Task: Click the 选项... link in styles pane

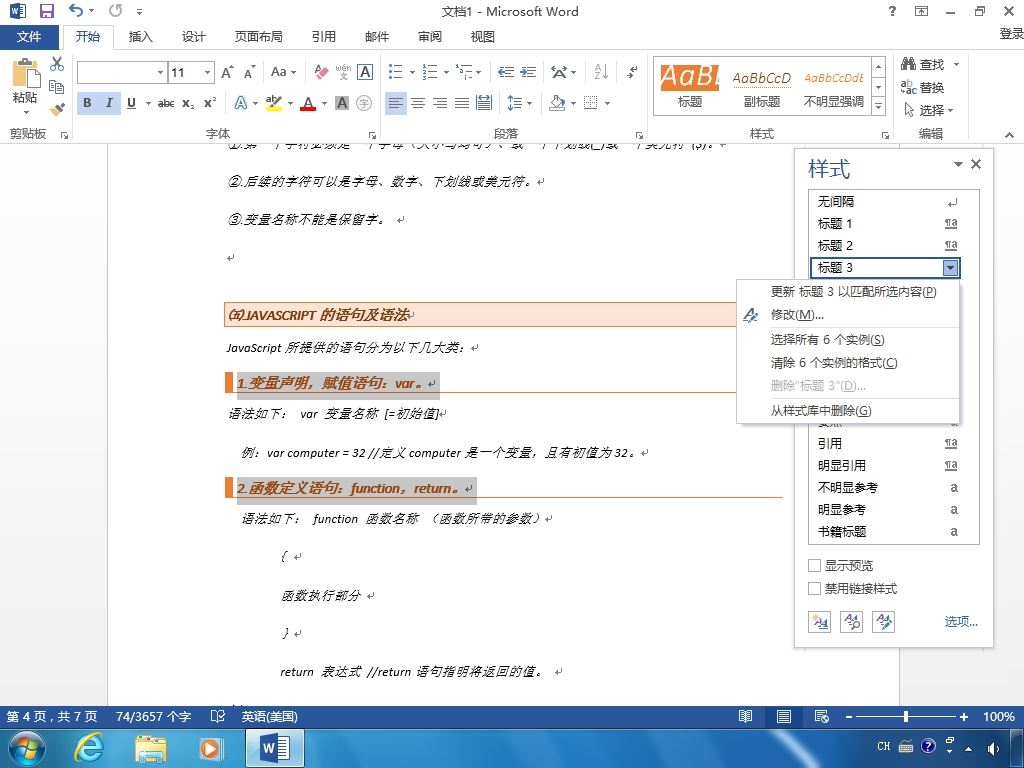Action: [961, 622]
